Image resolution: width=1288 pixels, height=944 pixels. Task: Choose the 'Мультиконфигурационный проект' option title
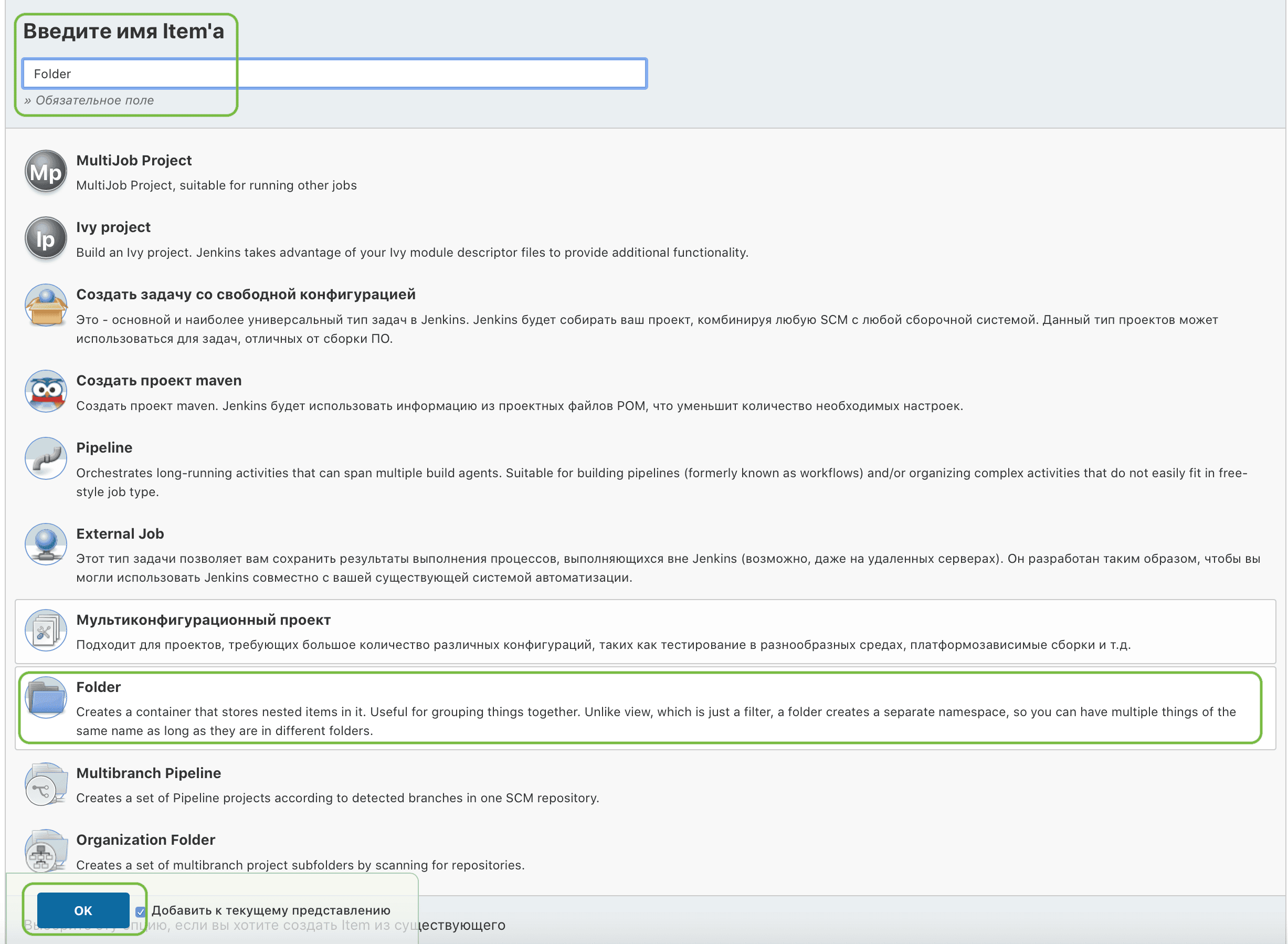pyautogui.click(x=203, y=620)
